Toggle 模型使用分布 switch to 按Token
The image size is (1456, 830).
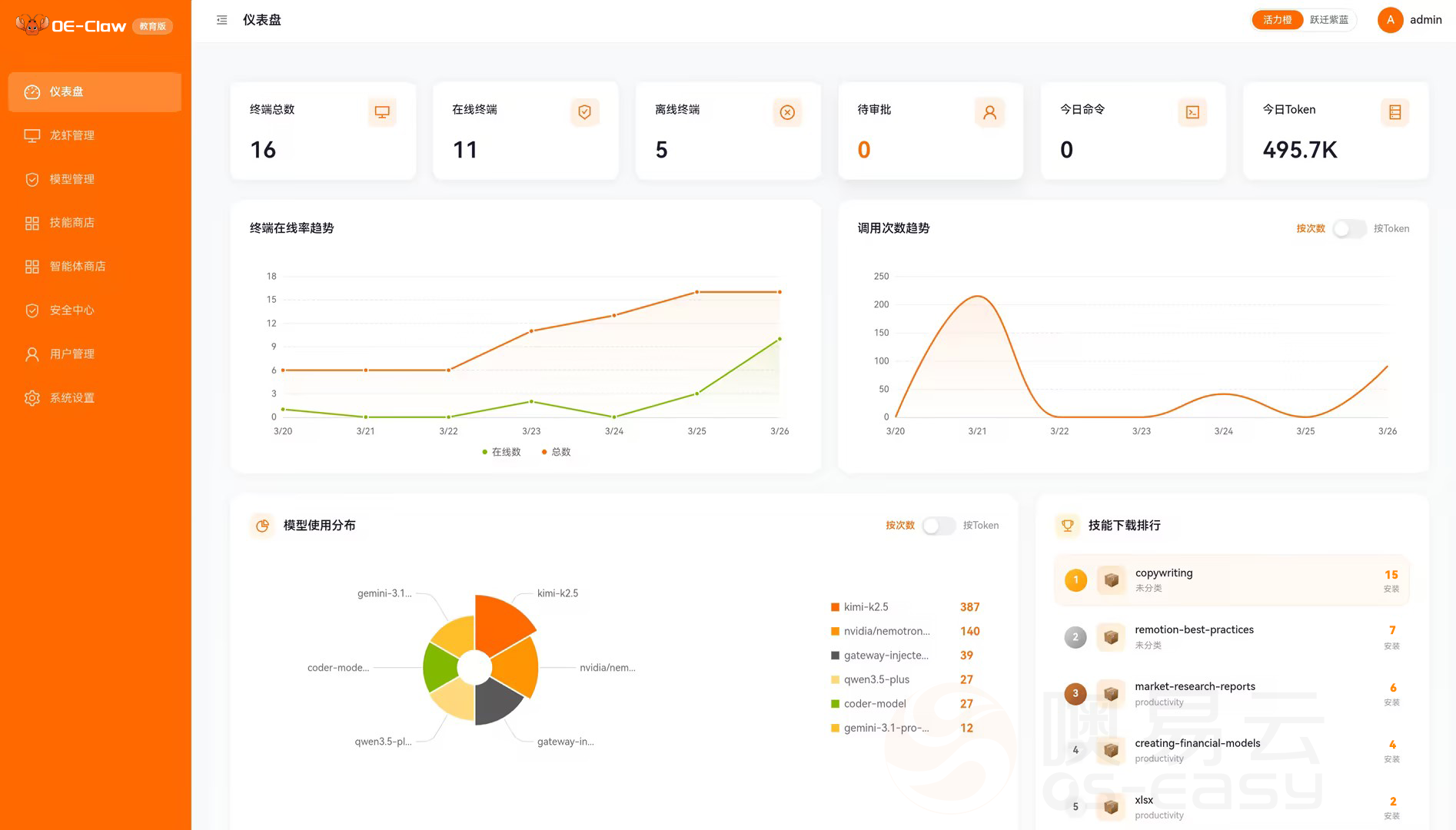(x=939, y=526)
